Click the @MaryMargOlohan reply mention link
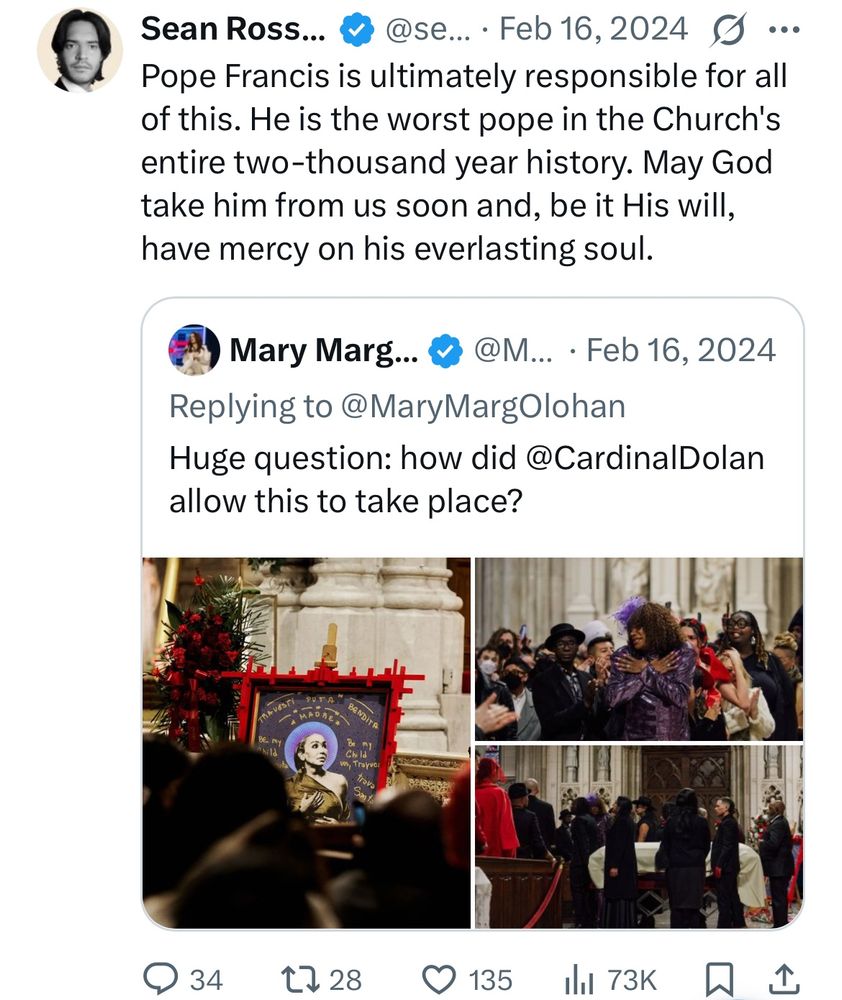 (x=482, y=405)
